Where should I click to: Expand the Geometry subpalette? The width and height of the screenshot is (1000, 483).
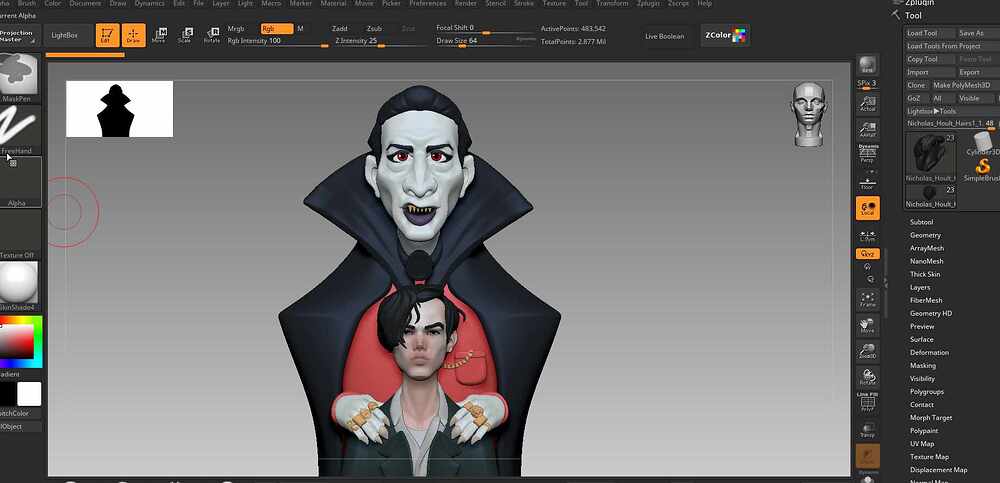(x=925, y=235)
